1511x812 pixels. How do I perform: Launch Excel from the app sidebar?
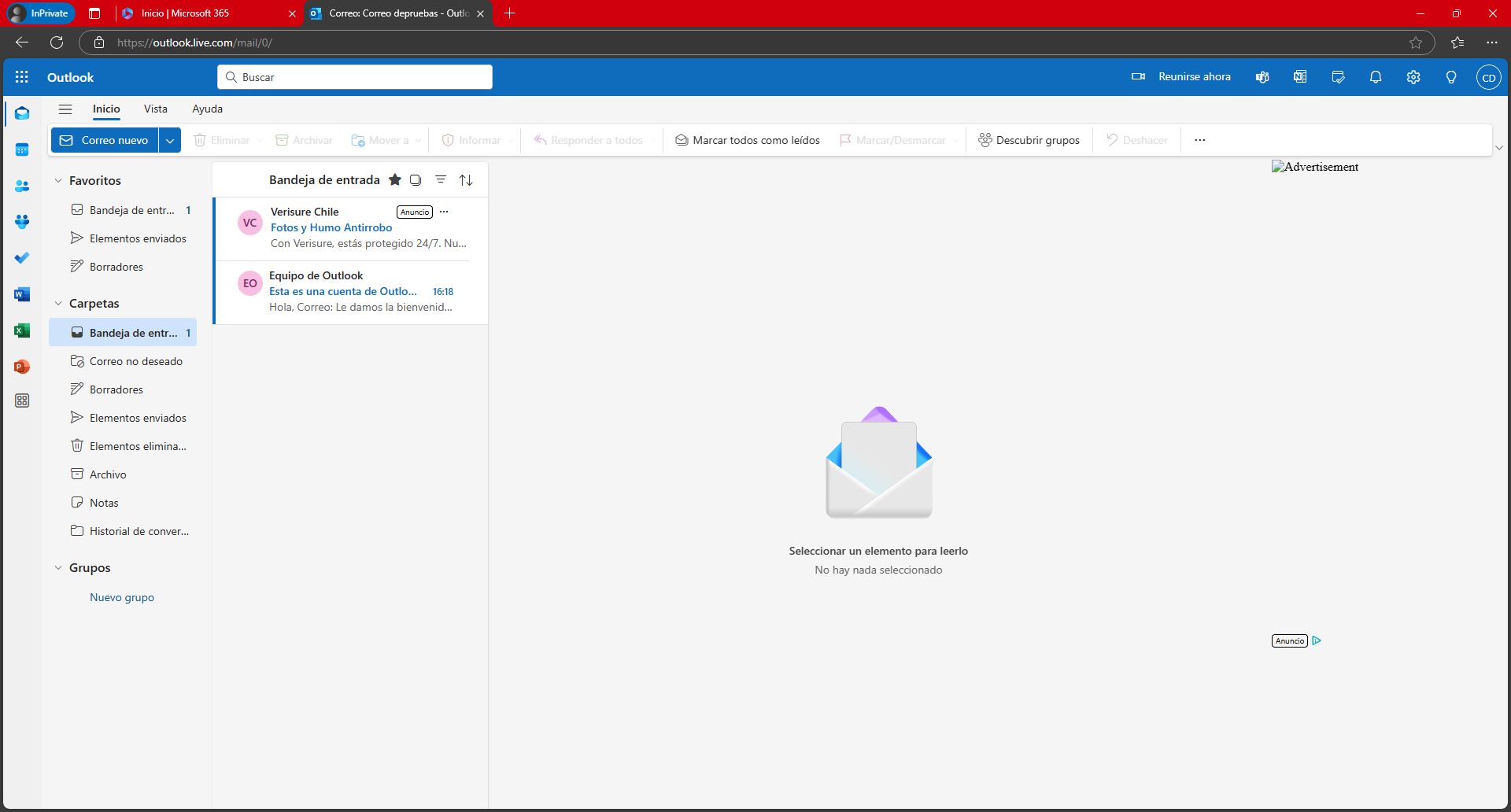[22, 330]
